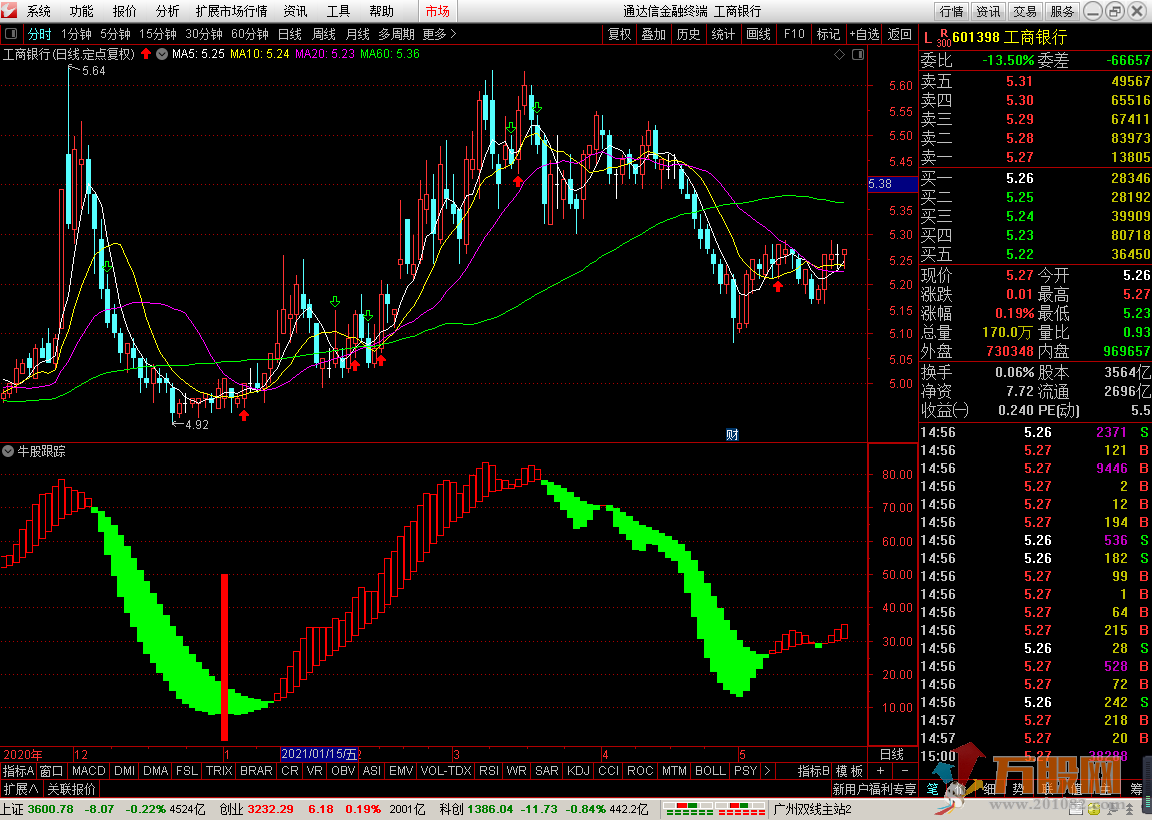Click the 交易 trade button

click(x=1025, y=11)
